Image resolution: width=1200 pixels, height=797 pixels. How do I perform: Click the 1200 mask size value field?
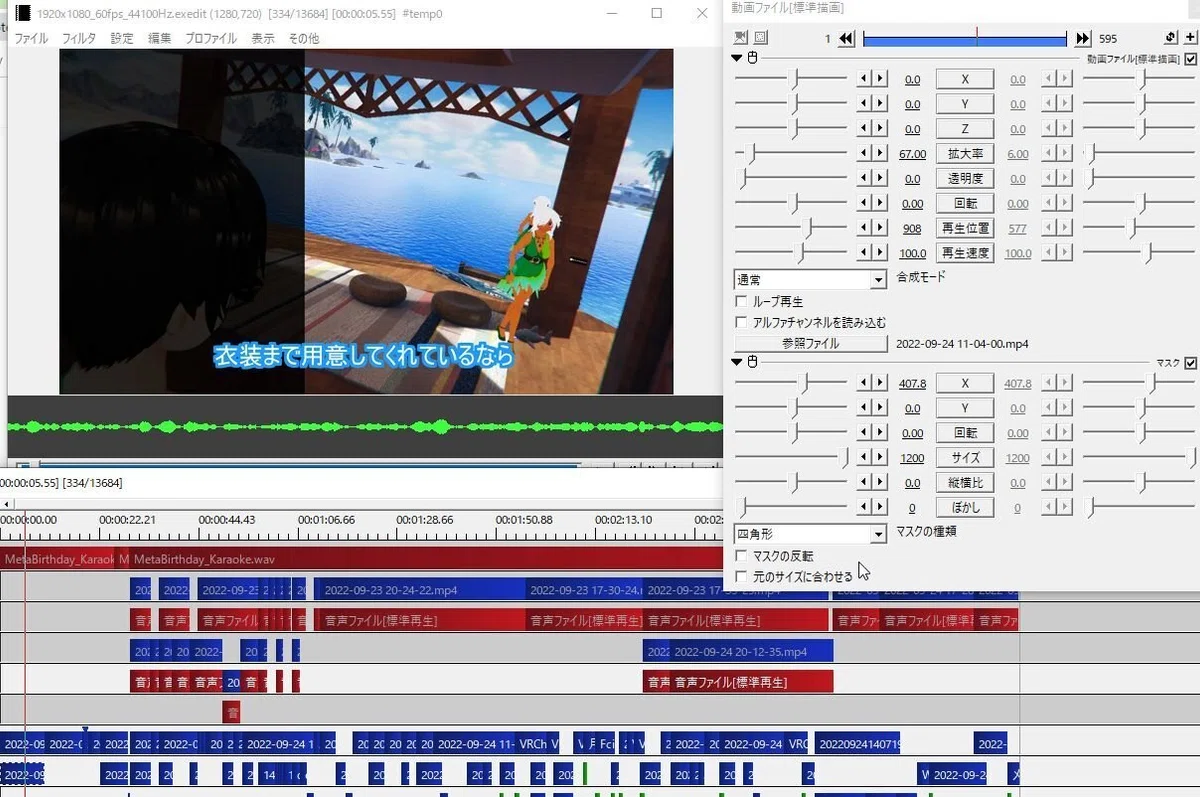click(912, 458)
